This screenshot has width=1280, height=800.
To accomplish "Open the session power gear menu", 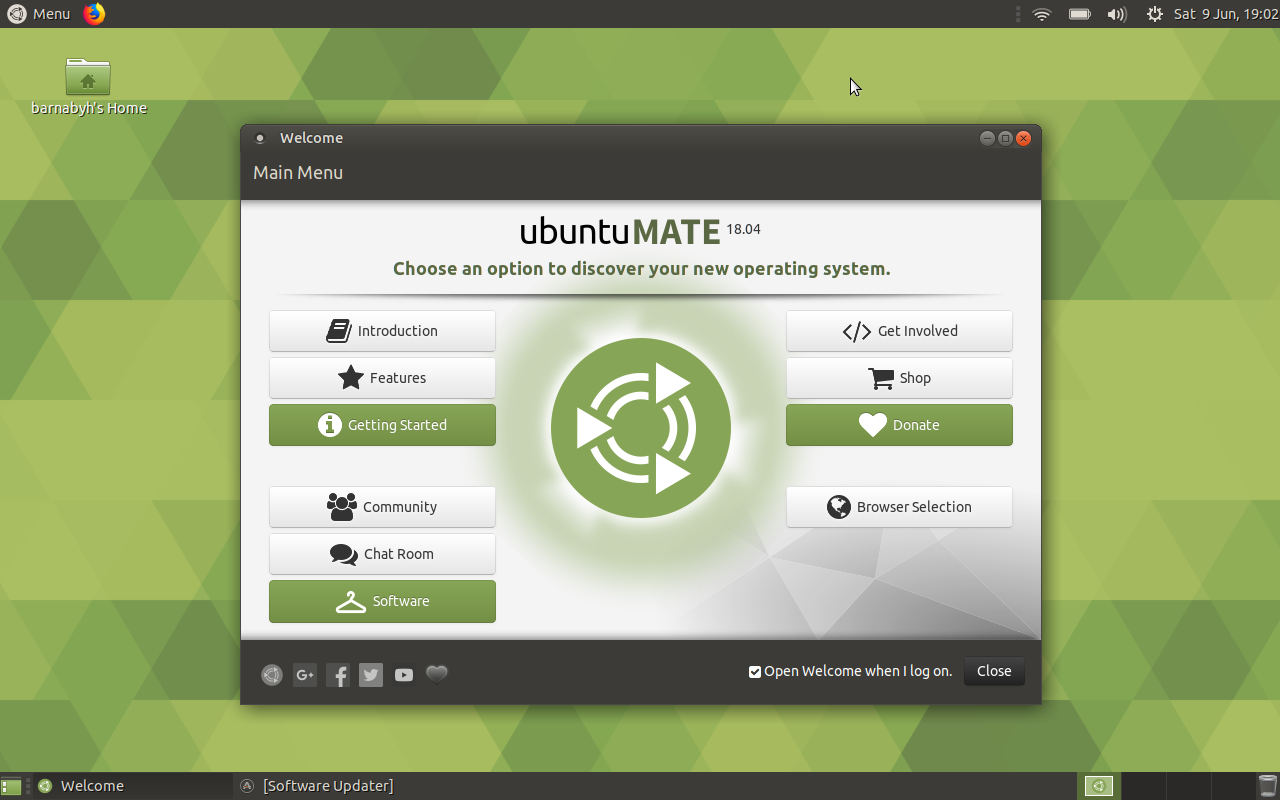I will click(1155, 14).
